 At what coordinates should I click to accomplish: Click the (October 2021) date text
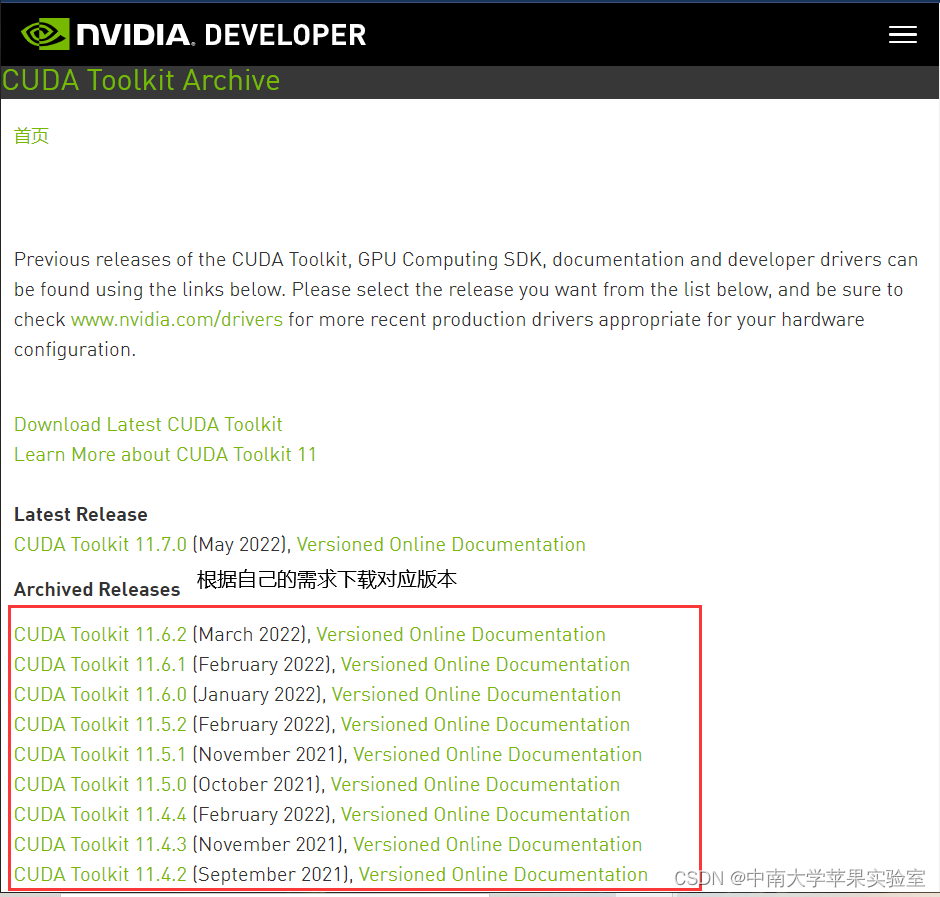pyautogui.click(x=257, y=784)
